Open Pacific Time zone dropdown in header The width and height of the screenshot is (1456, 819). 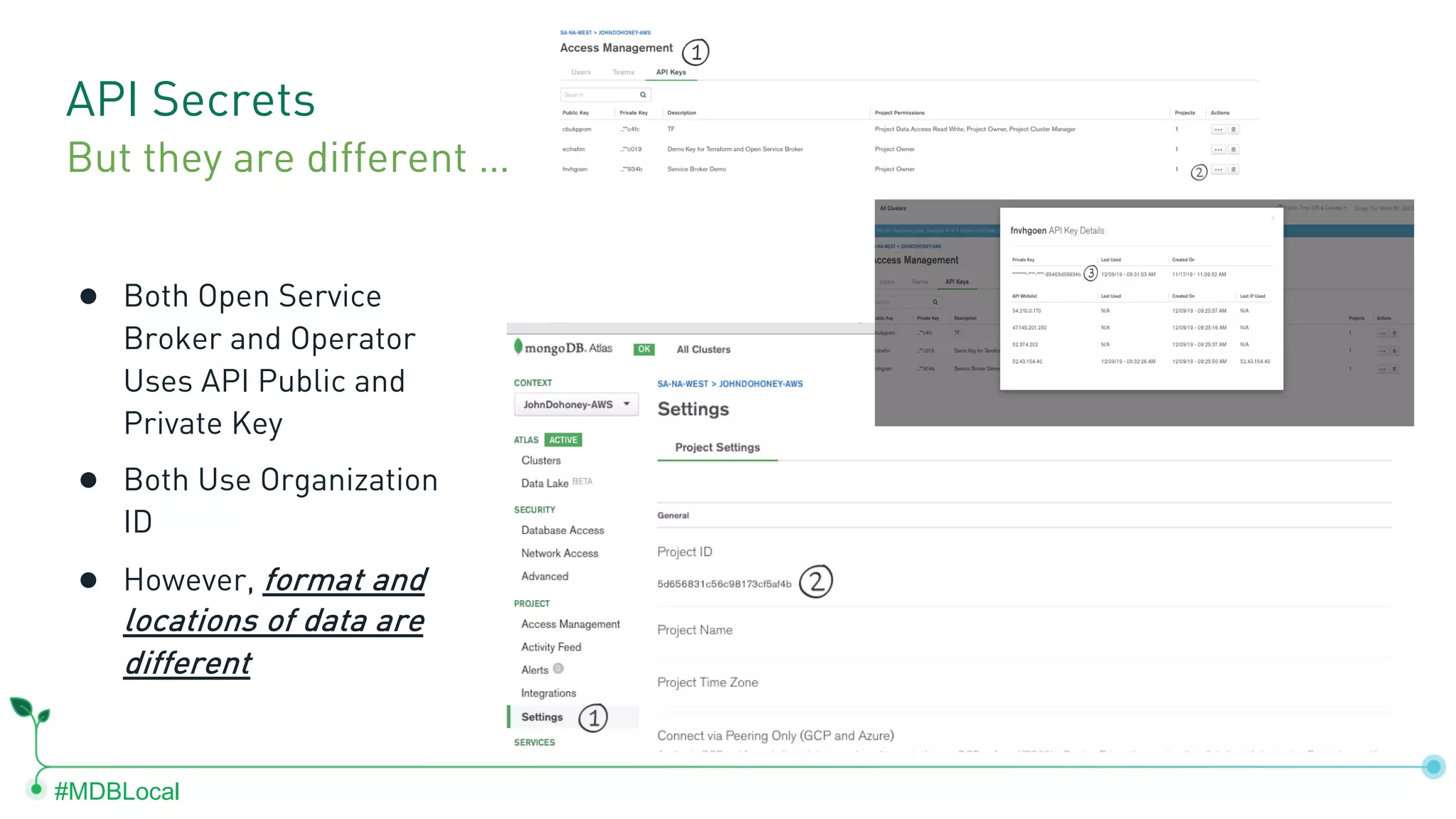pyautogui.click(x=1314, y=208)
